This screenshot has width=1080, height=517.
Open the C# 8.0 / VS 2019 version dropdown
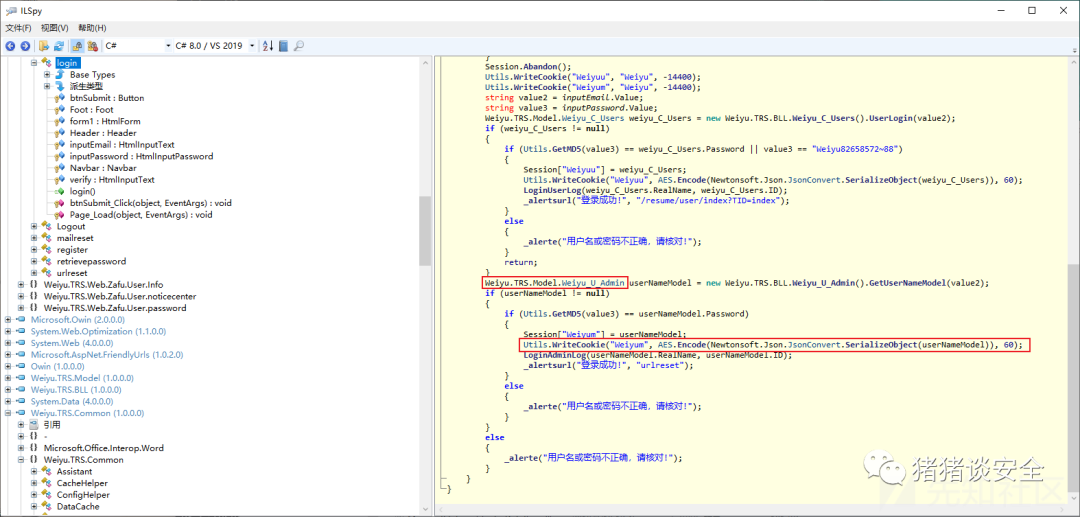click(214, 46)
